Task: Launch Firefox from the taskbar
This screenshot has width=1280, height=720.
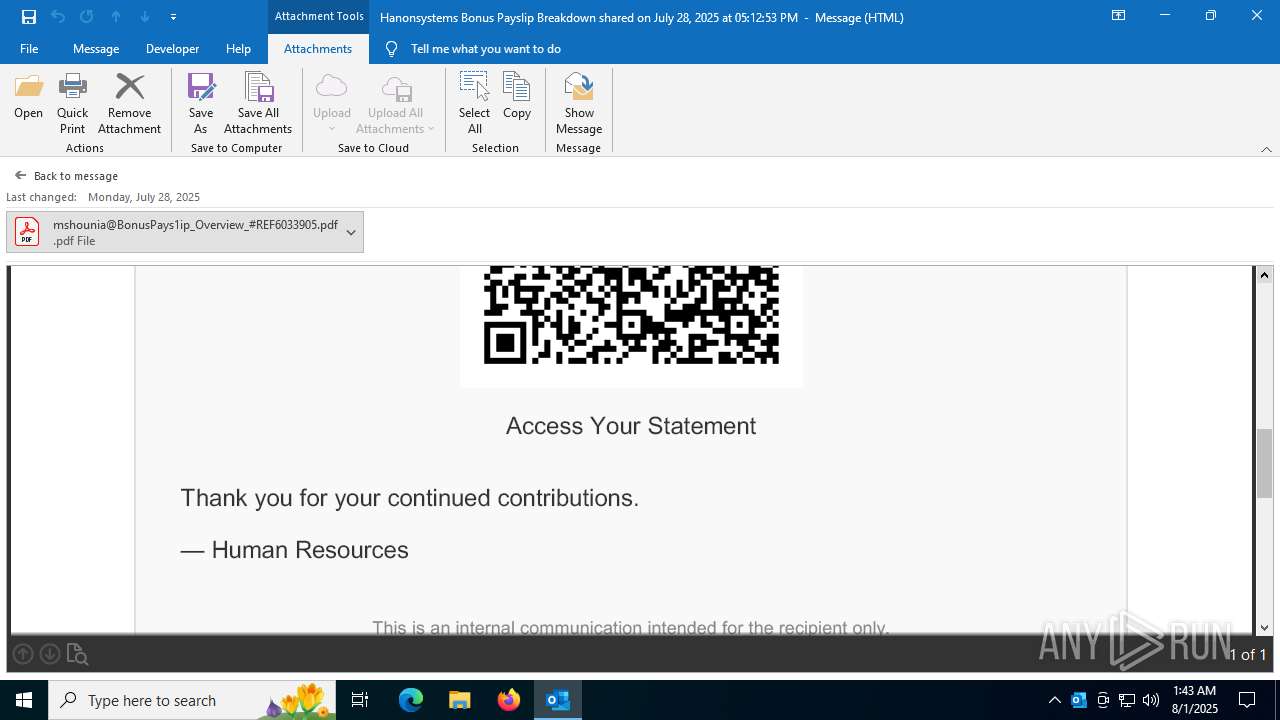Action: click(x=509, y=700)
